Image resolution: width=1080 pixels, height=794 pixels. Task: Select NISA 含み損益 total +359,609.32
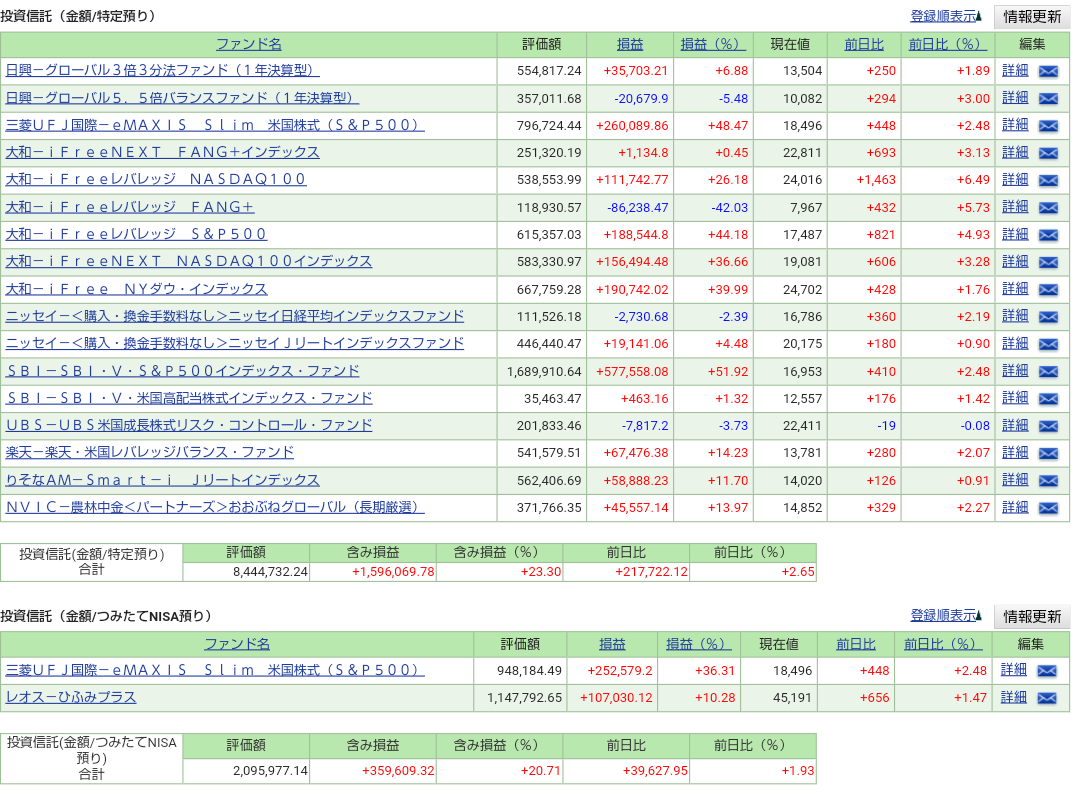click(x=398, y=771)
